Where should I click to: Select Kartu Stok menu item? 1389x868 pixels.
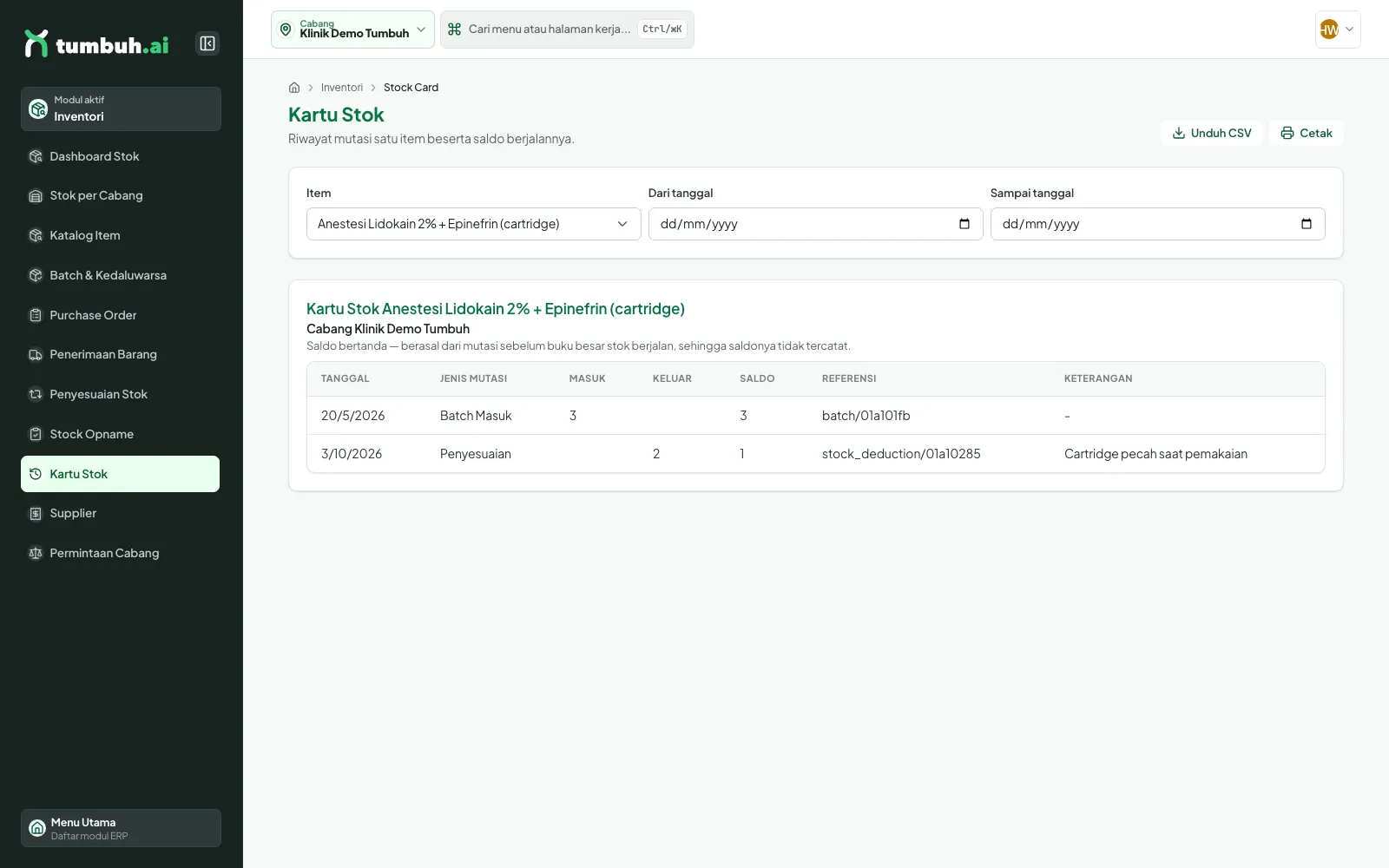[x=121, y=474]
